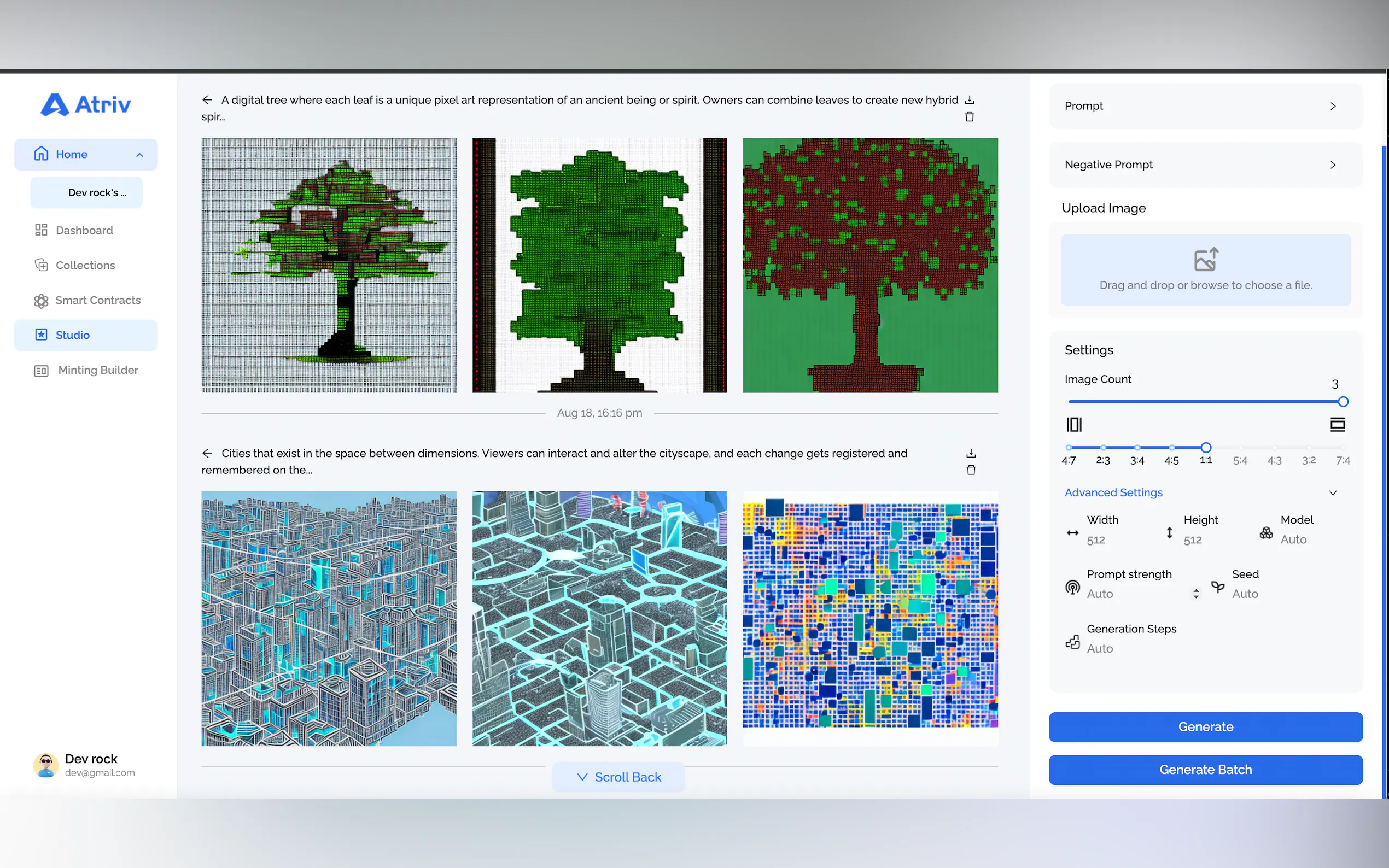Open the Minting Builder menu item

tap(98, 370)
